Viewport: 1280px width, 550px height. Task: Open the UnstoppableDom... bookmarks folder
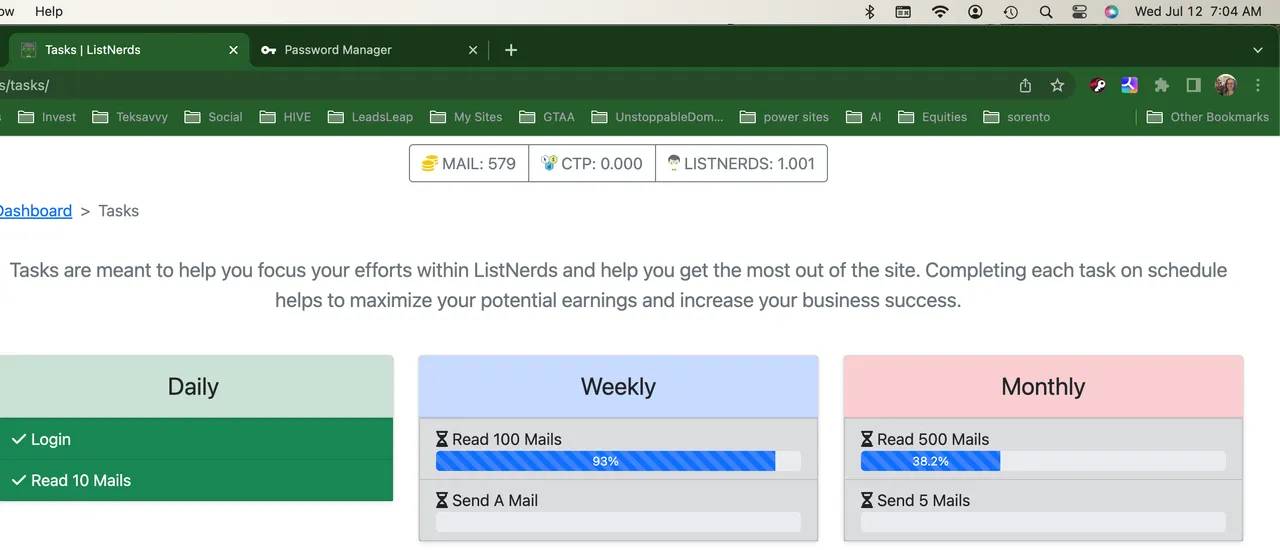tap(657, 117)
